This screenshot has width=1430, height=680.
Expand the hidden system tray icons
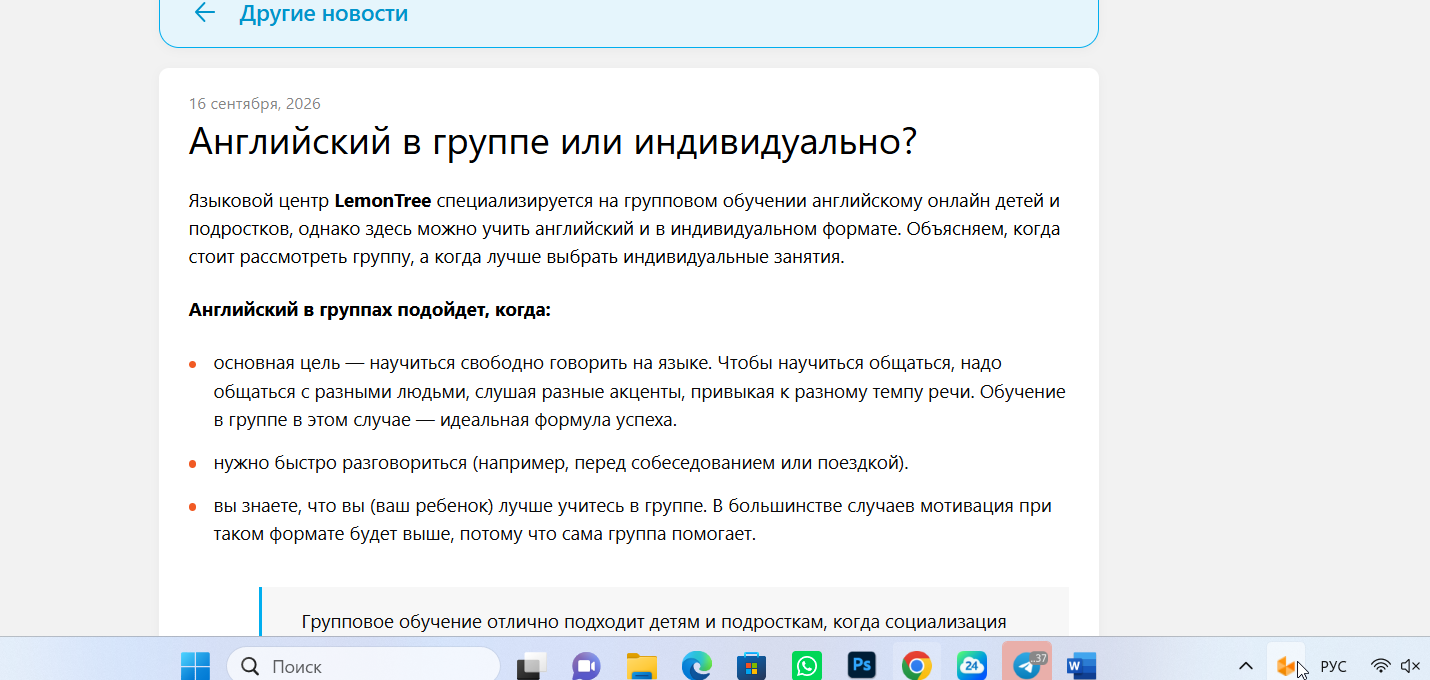tap(1246, 666)
